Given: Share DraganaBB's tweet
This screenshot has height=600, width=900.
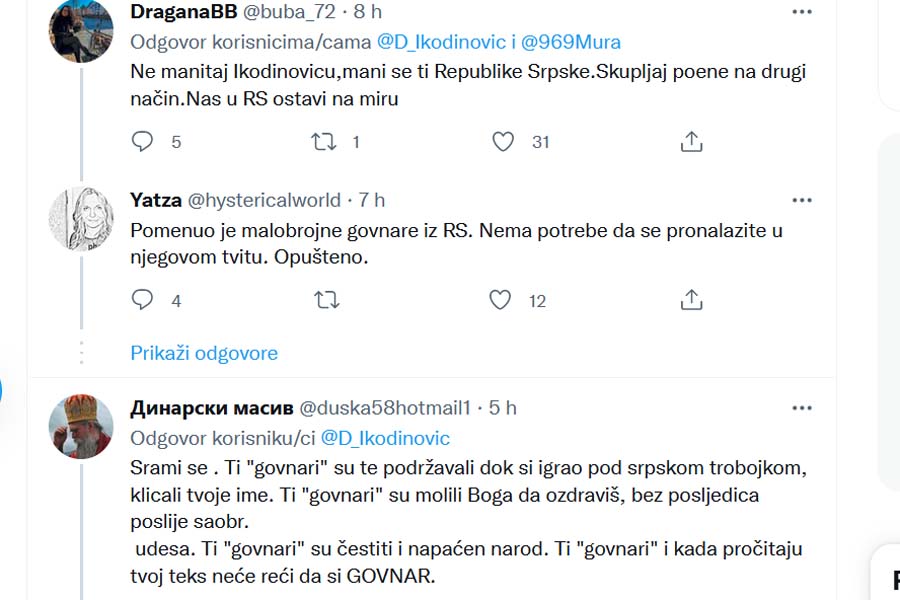Looking at the screenshot, I should tap(691, 142).
